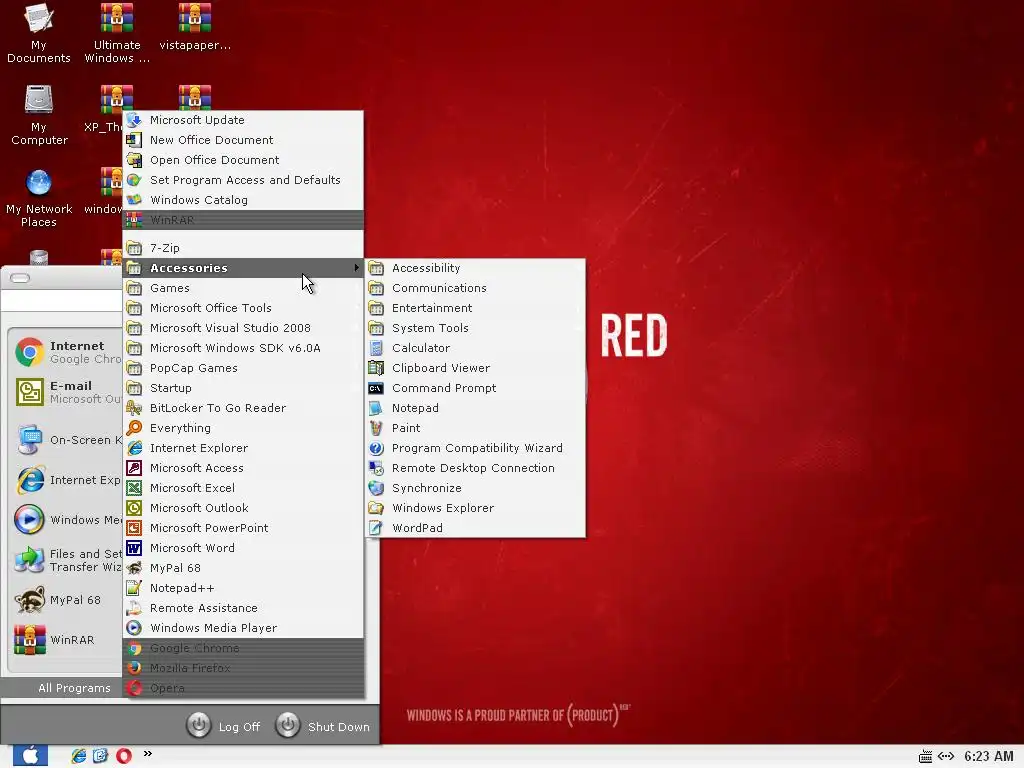Expand the 7-Zip program folder

(243, 248)
